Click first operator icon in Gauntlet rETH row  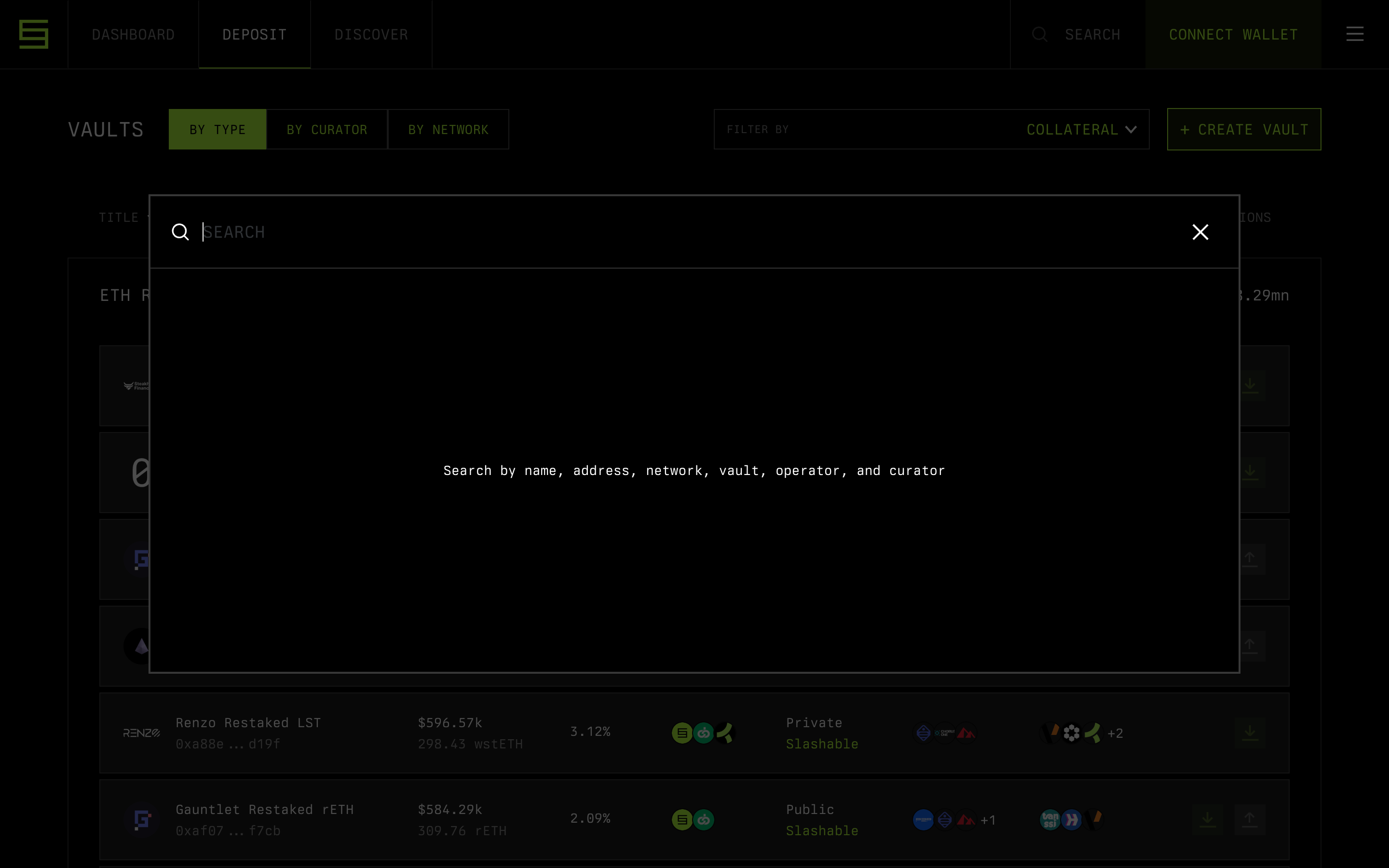(1050, 820)
